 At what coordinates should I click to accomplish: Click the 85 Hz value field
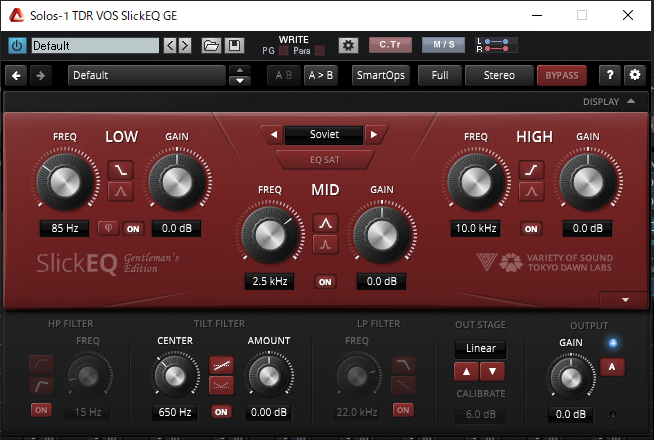point(65,228)
